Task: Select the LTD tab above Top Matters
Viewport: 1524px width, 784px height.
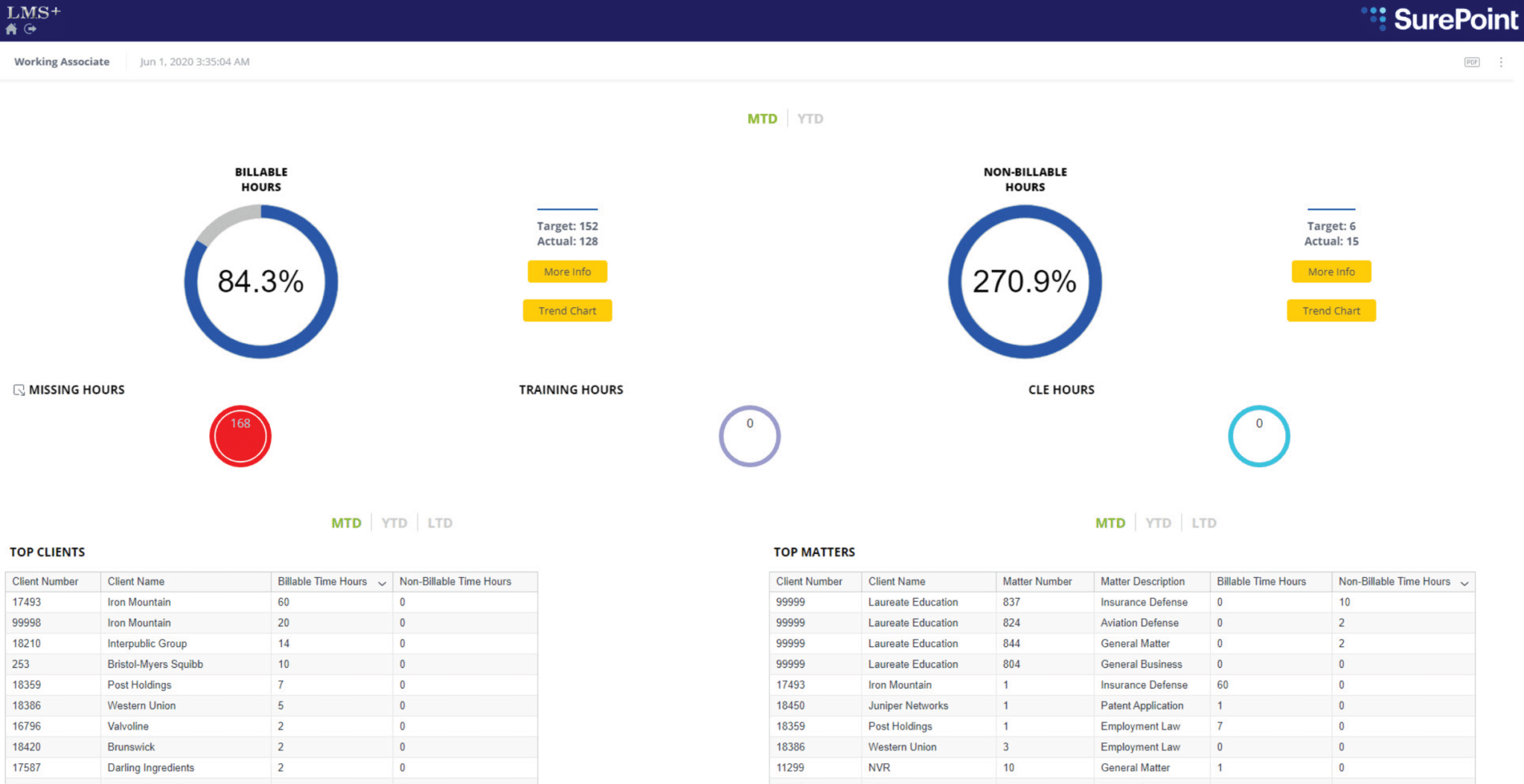Action: (x=1204, y=522)
